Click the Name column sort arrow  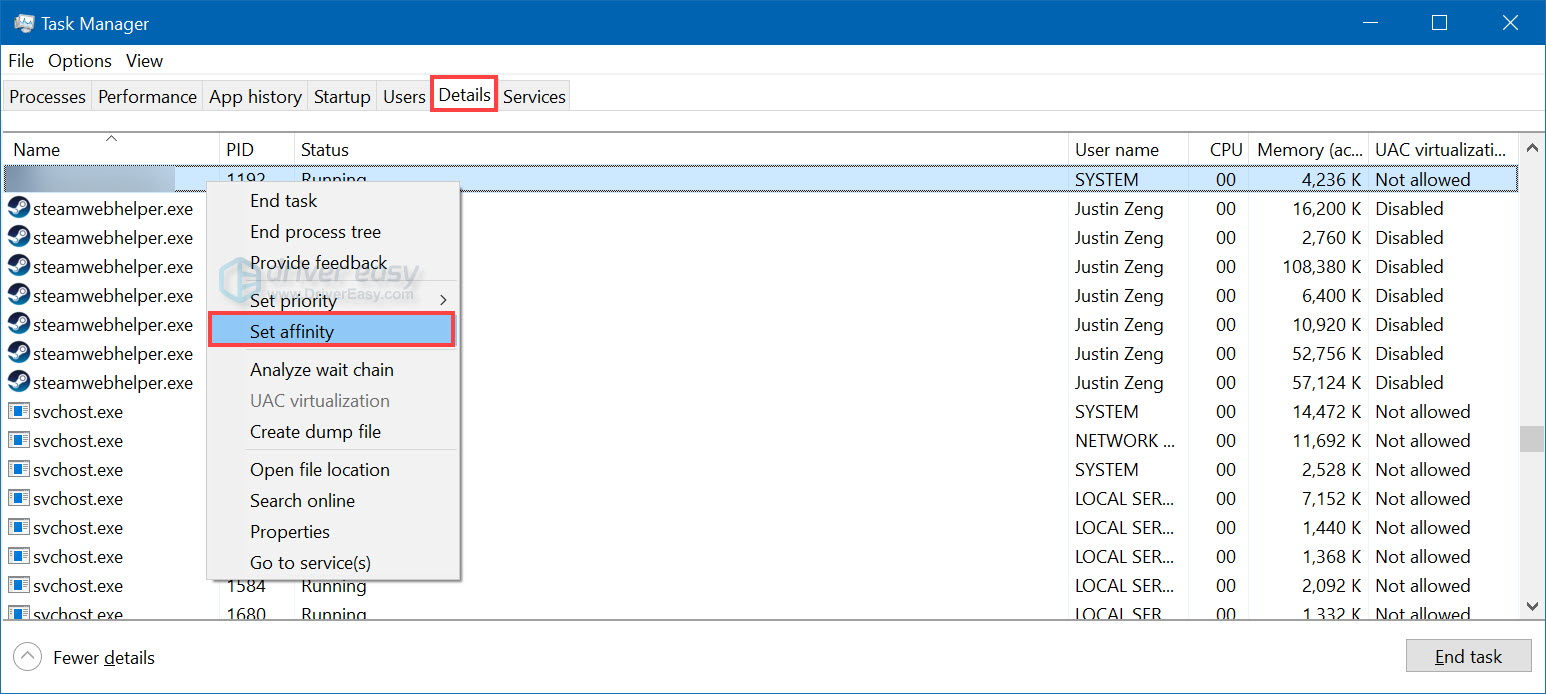(111, 140)
